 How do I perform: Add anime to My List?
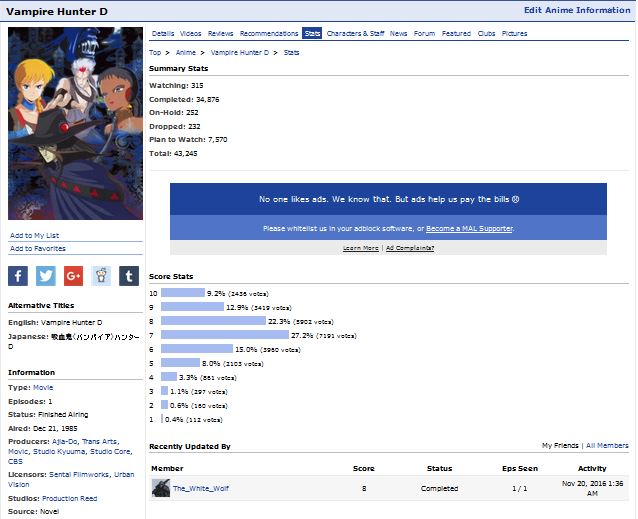(34, 235)
